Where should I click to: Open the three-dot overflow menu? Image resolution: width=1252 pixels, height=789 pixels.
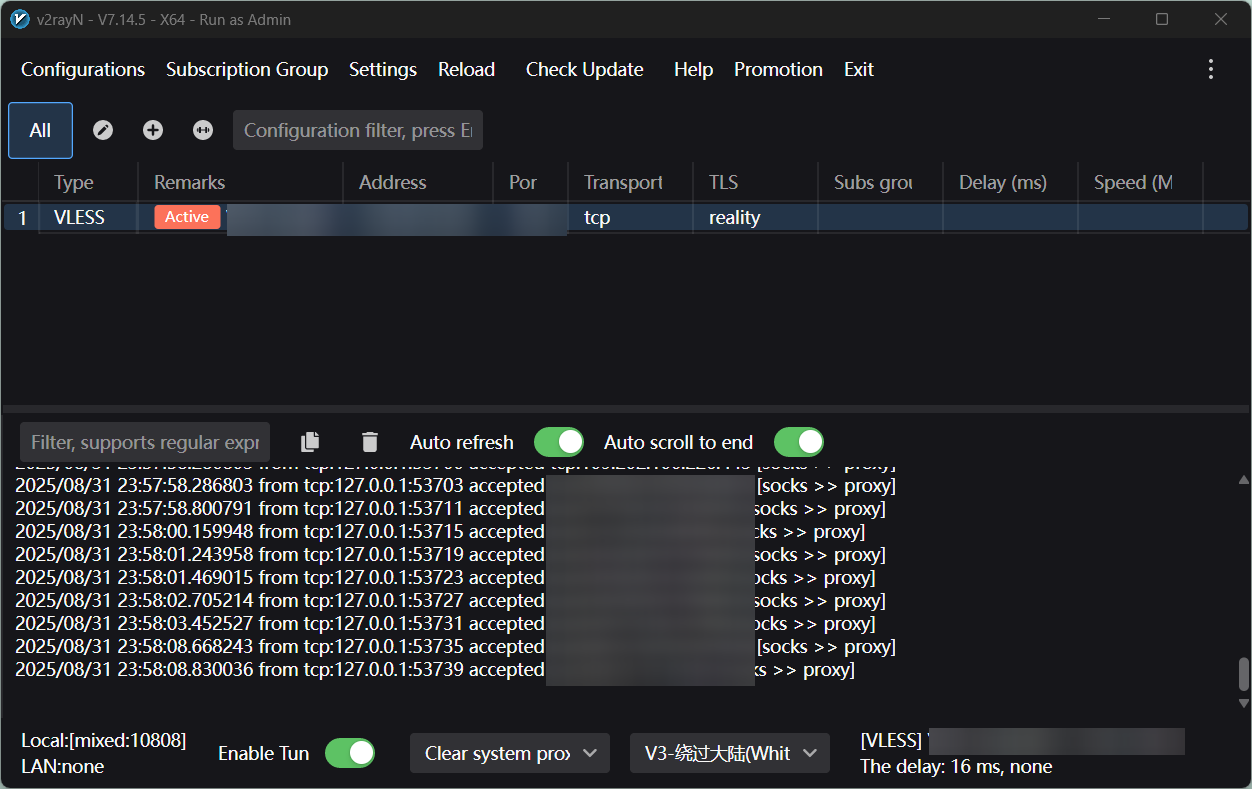1210,69
